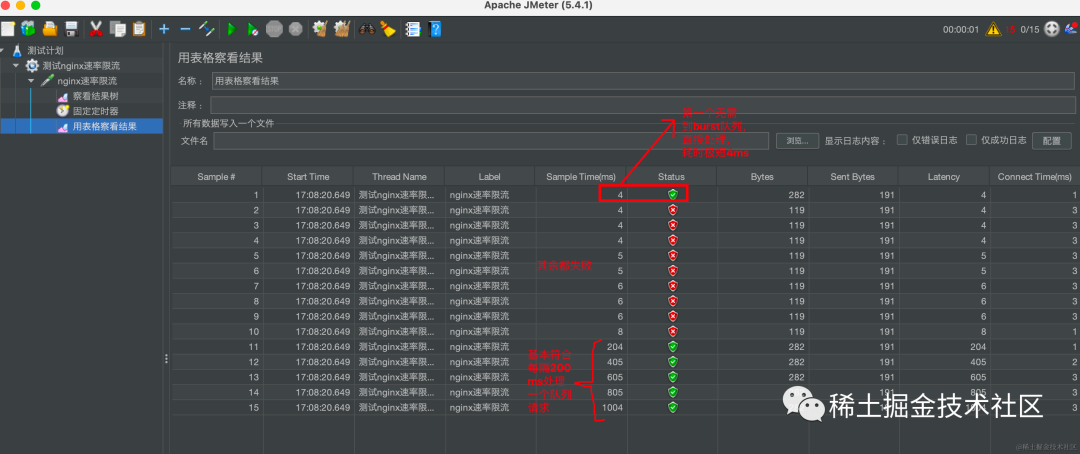Click the Toggle enable/disable icon
Viewport: 1080px width, 454px height.
206,29
